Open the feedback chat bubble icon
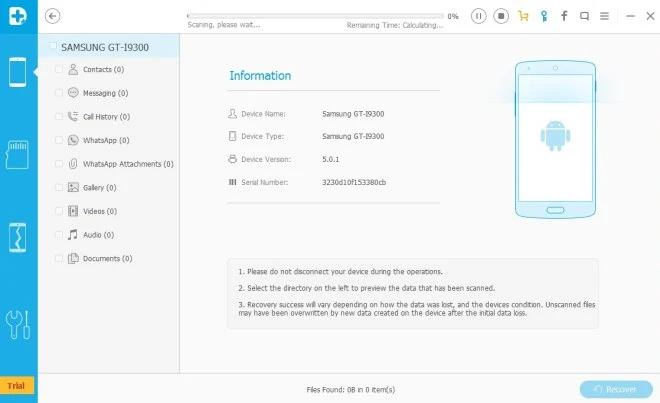Screen dimensions: 660x403 coord(584,16)
